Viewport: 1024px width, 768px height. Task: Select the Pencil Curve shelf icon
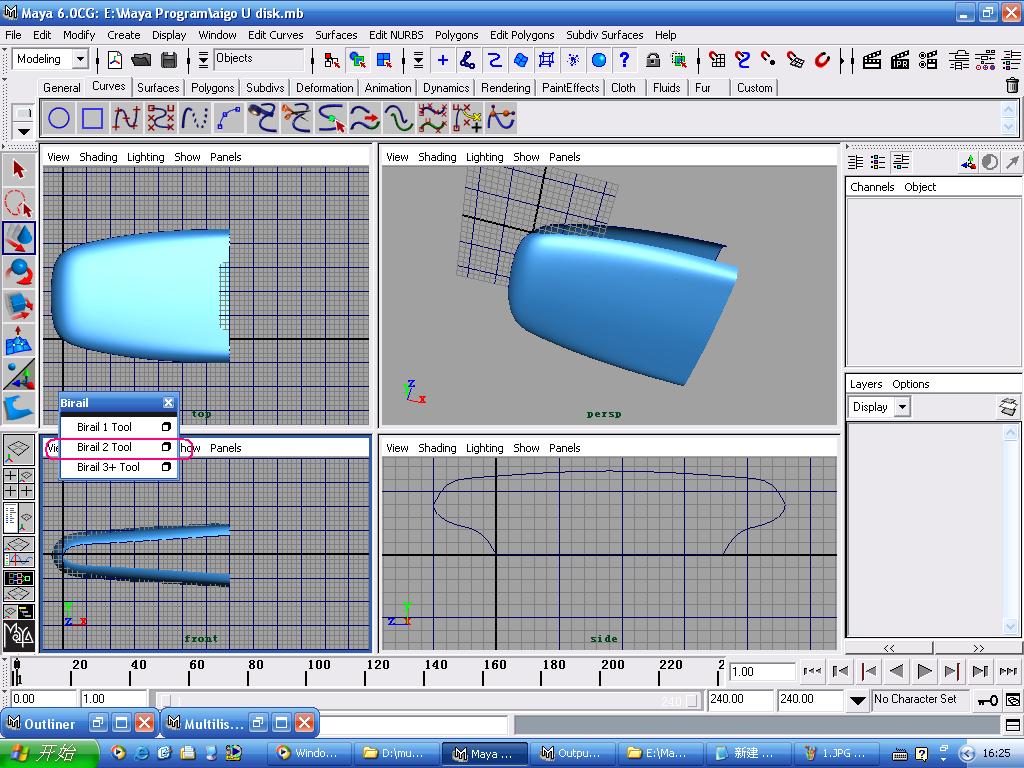click(x=195, y=119)
